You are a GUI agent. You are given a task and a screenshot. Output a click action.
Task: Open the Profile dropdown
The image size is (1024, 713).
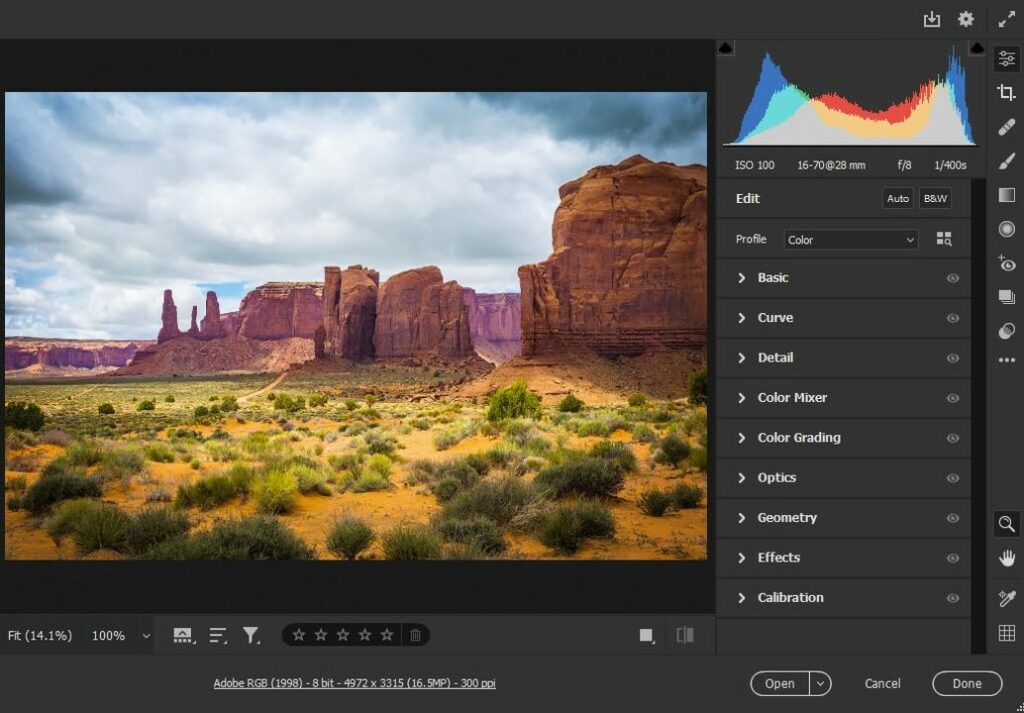[x=850, y=239]
